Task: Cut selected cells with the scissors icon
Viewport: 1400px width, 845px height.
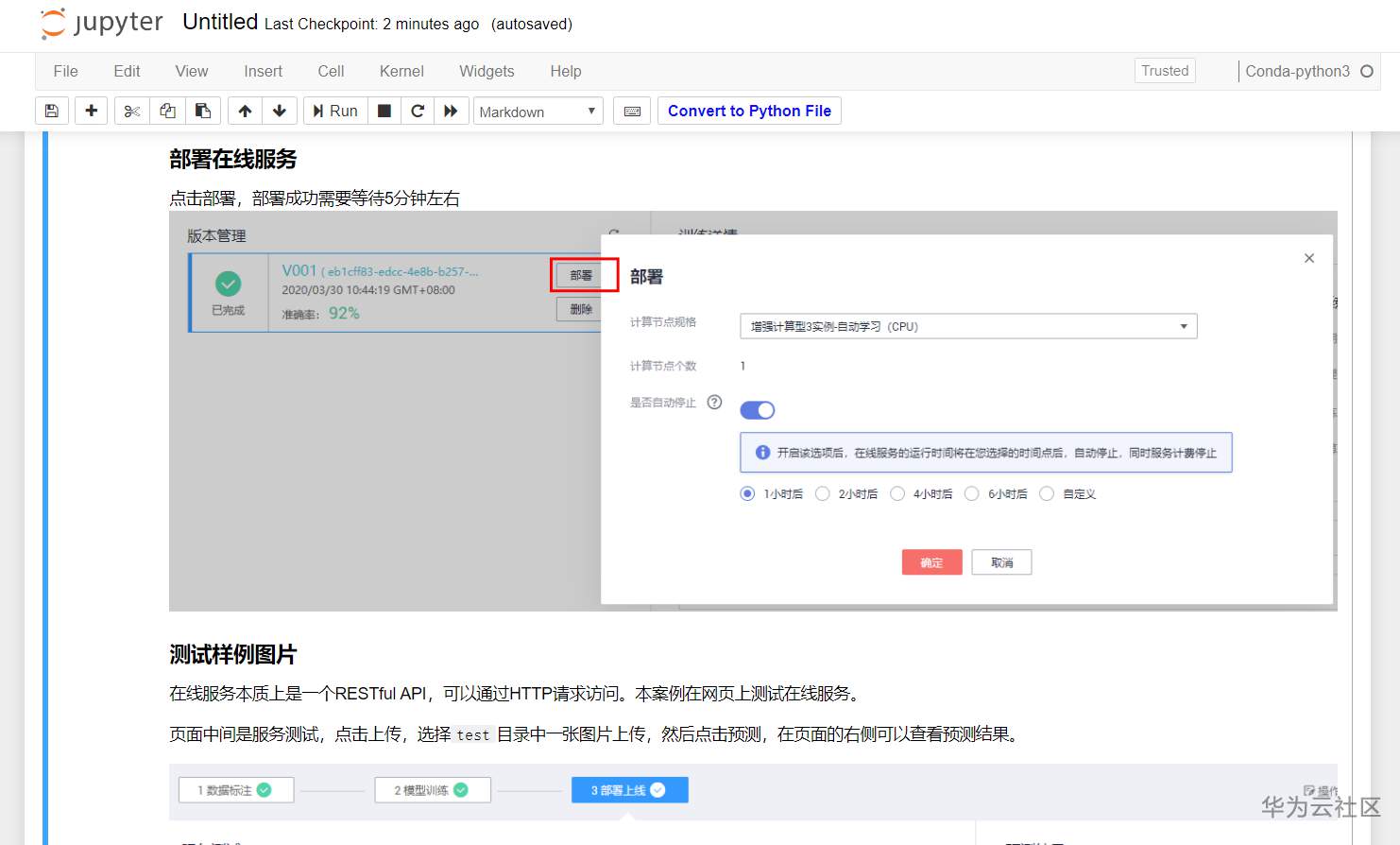Action: [132, 111]
